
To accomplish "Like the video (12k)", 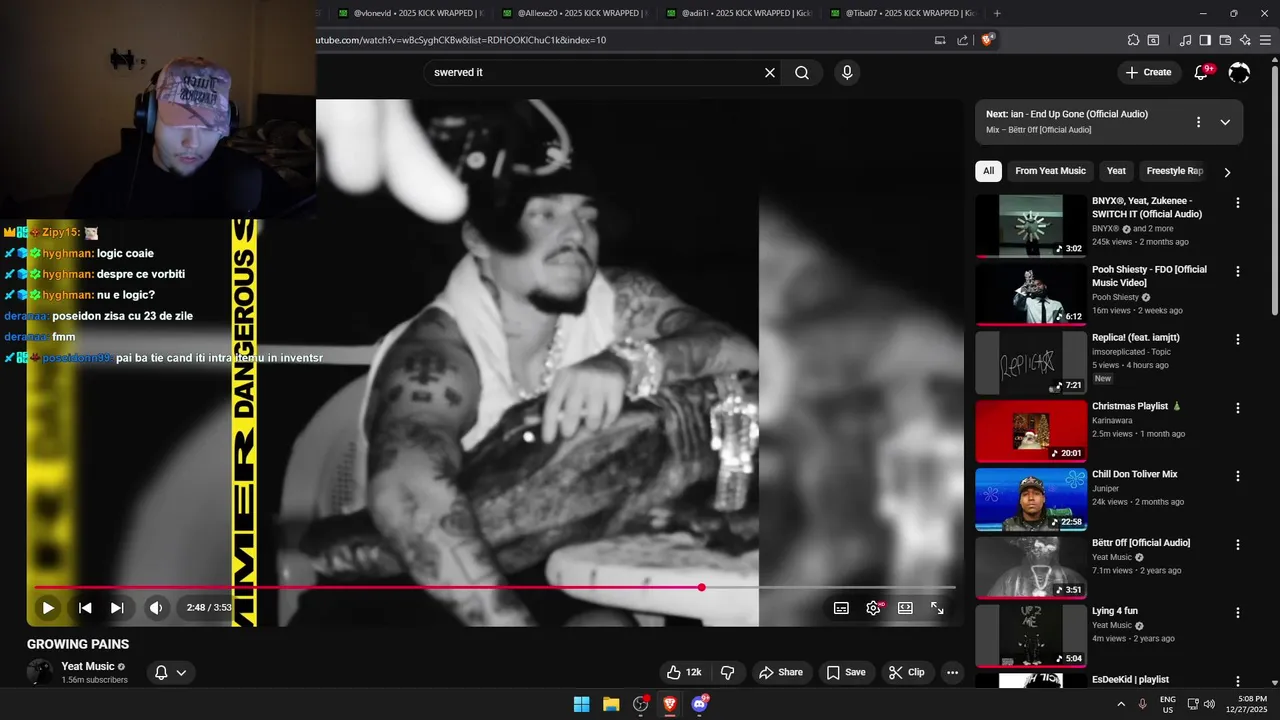I will pyautogui.click(x=685, y=672).
